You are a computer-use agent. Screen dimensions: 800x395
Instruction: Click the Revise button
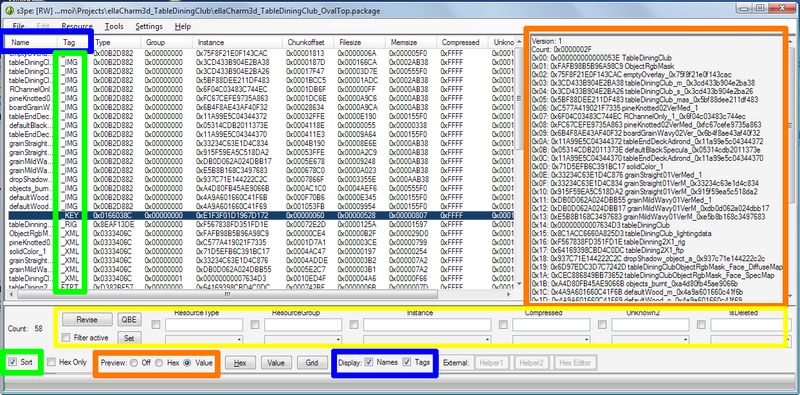(x=87, y=319)
